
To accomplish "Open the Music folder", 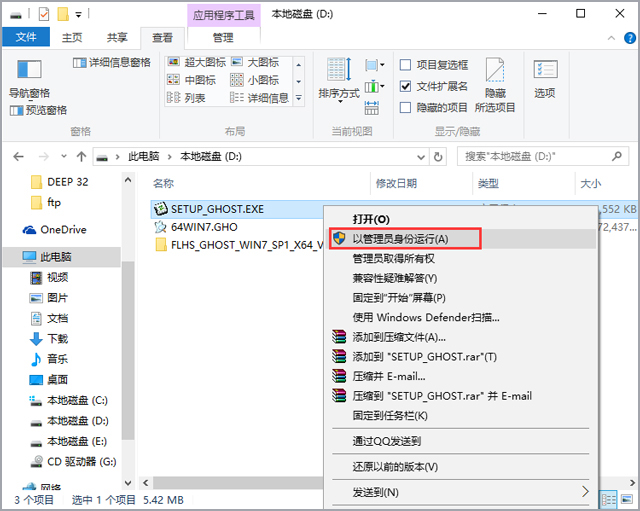I will click(49, 359).
